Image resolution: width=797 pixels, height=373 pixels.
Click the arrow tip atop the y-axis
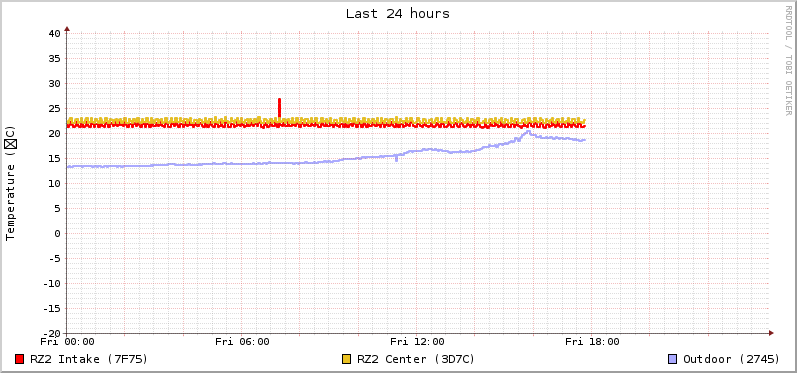click(x=67, y=29)
